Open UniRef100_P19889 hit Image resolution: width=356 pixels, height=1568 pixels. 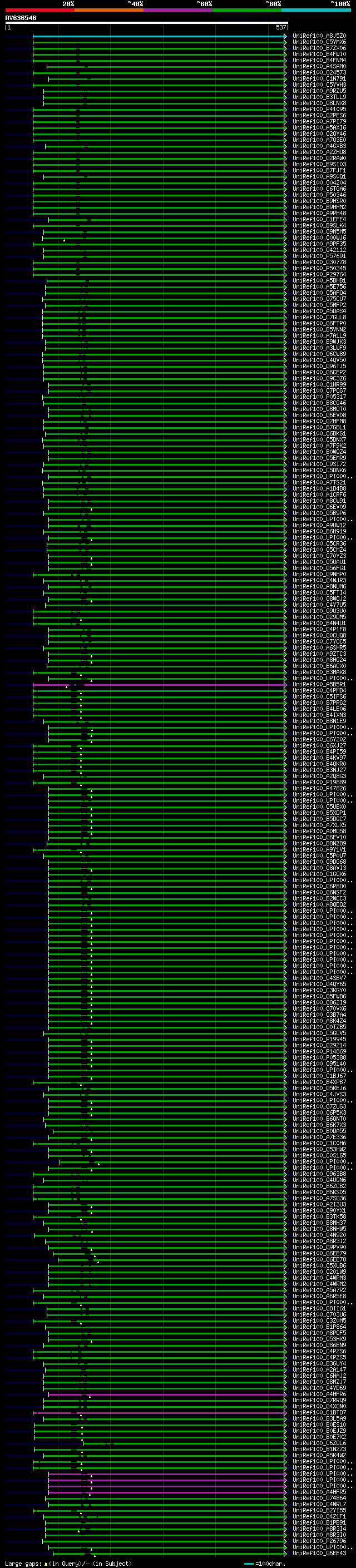319,783
